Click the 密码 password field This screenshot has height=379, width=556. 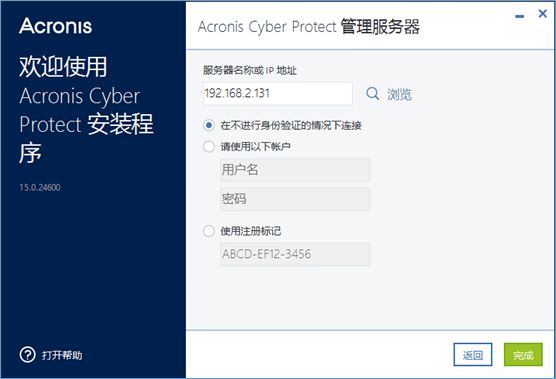(295, 199)
